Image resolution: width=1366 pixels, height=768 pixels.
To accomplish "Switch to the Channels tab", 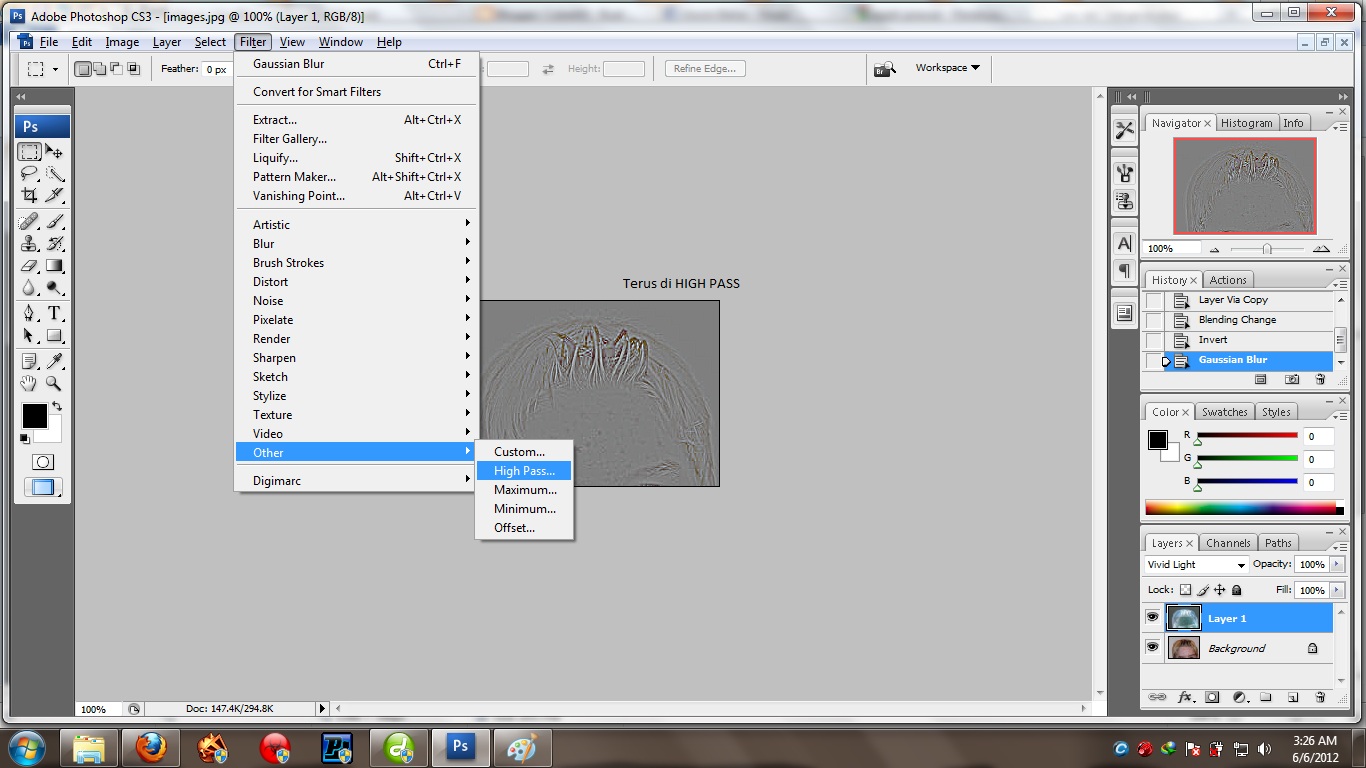I will pos(1228,543).
